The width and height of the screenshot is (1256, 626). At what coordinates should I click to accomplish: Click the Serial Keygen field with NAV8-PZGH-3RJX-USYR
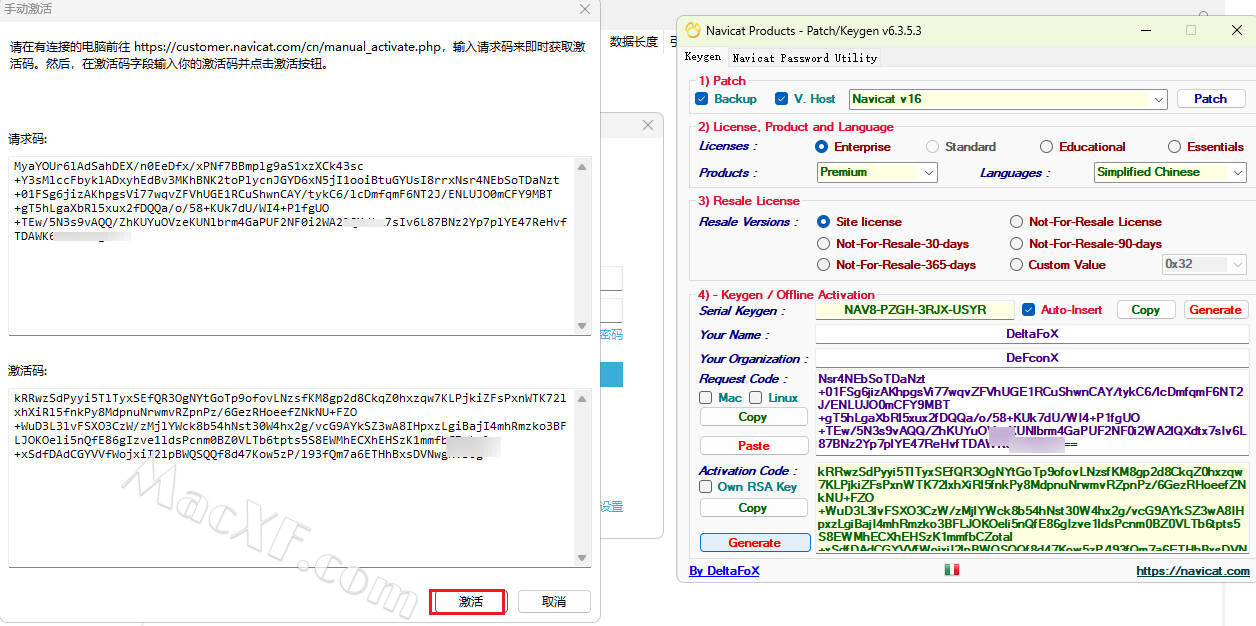[x=915, y=310]
